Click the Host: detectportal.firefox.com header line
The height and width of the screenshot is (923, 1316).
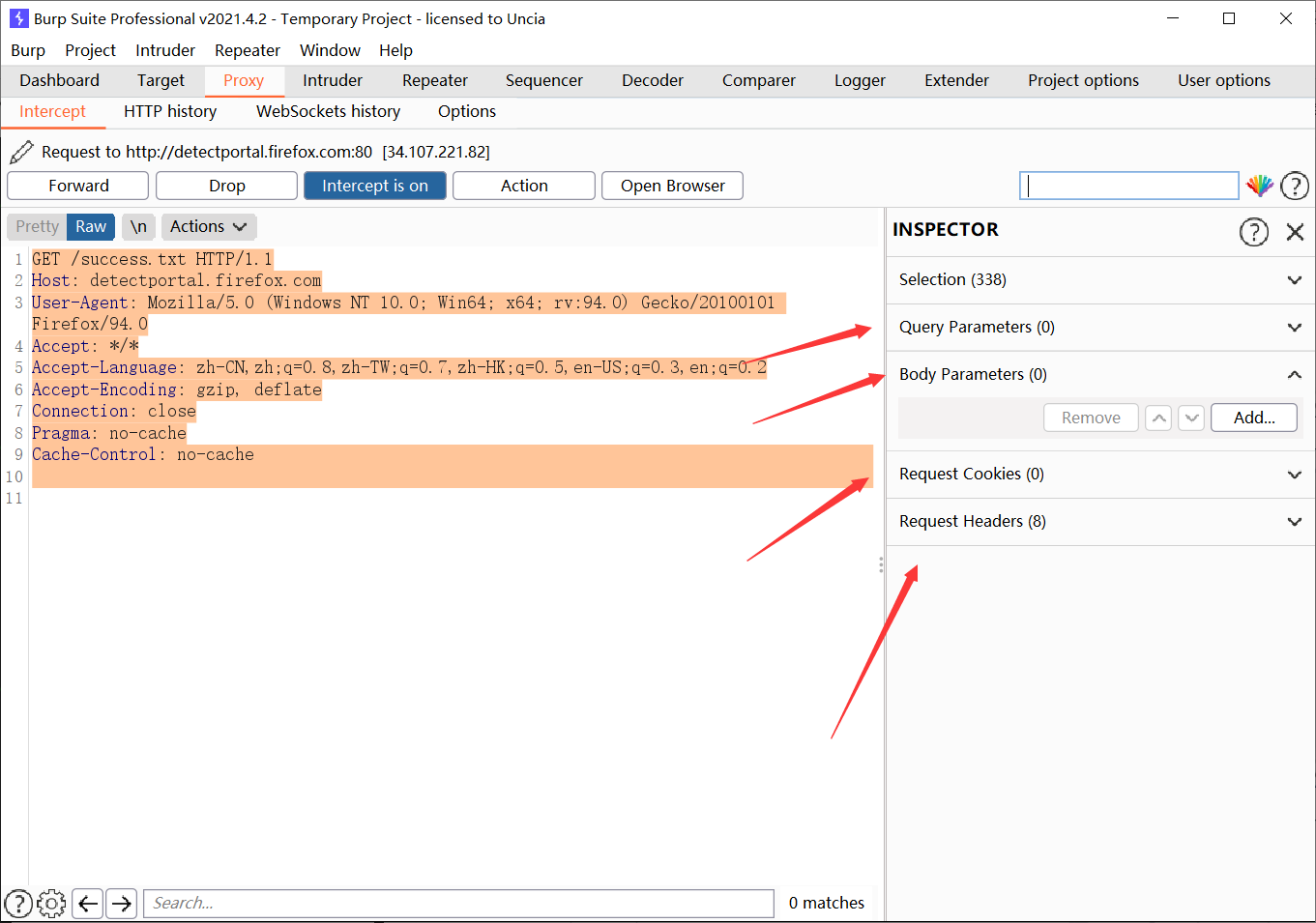click(176, 280)
